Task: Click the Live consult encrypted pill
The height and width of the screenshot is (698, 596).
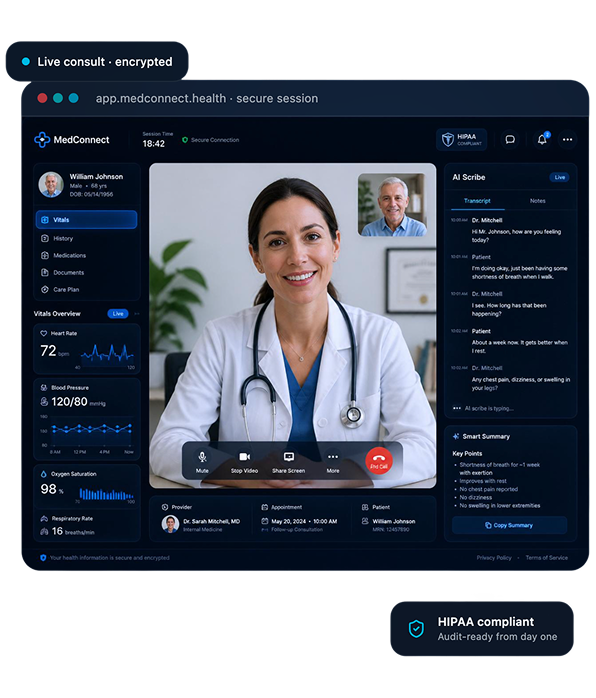Action: [x=97, y=61]
